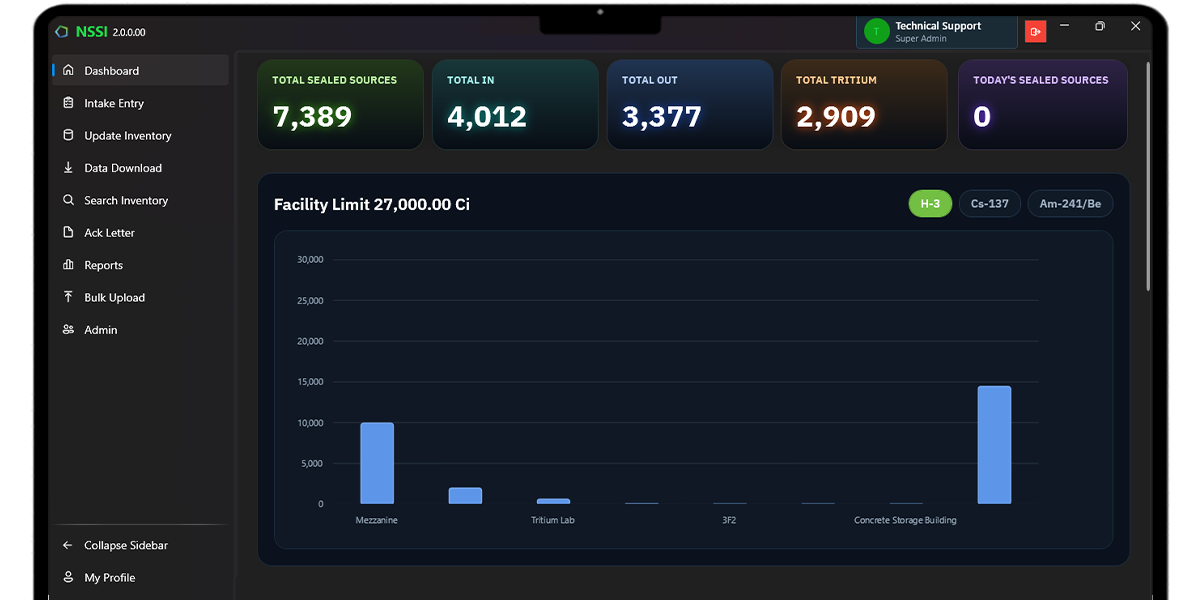Open the Data Download section
Screen dimensions: 1200x600
point(141,168)
